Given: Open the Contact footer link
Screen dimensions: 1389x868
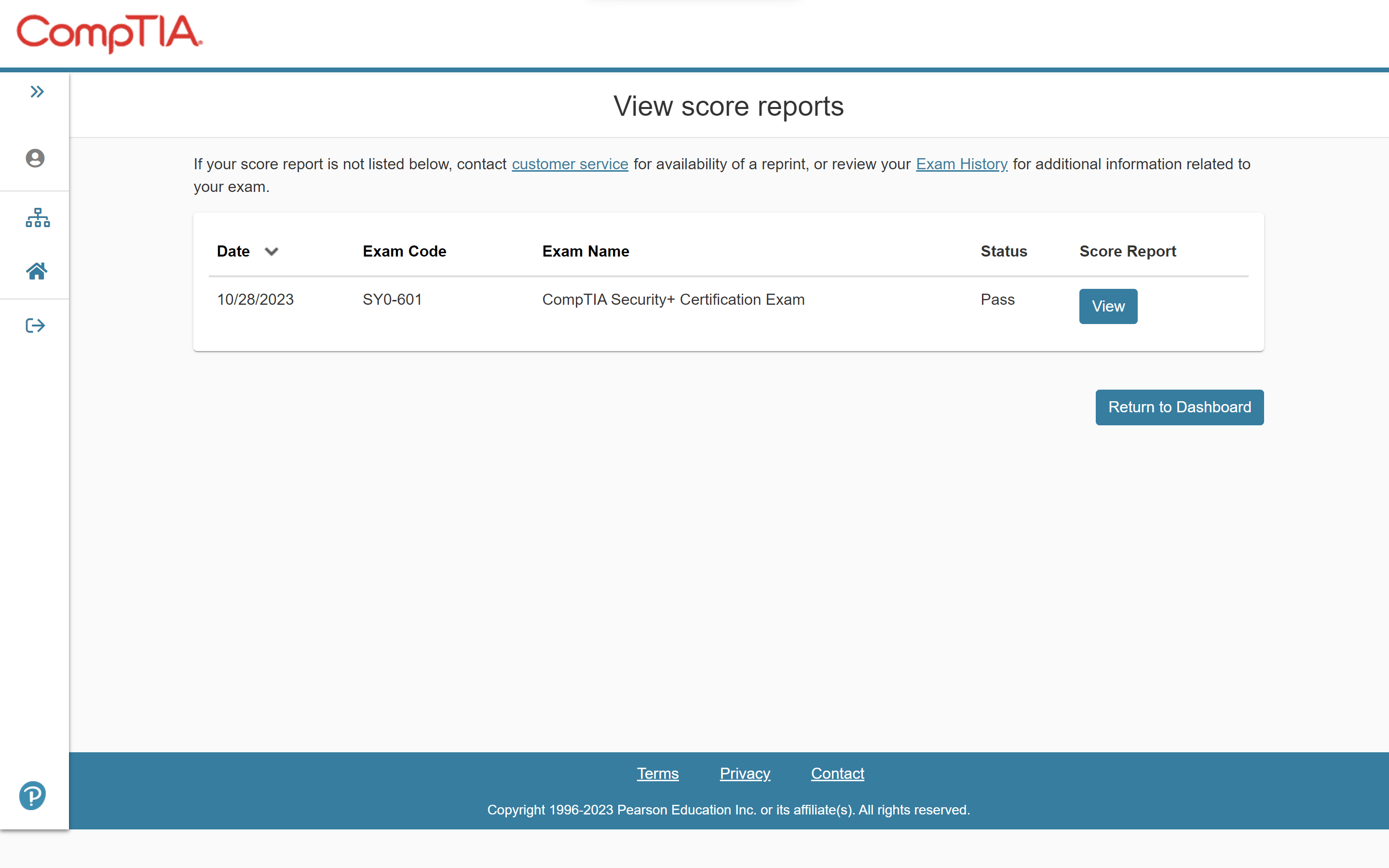Looking at the screenshot, I should (x=837, y=773).
